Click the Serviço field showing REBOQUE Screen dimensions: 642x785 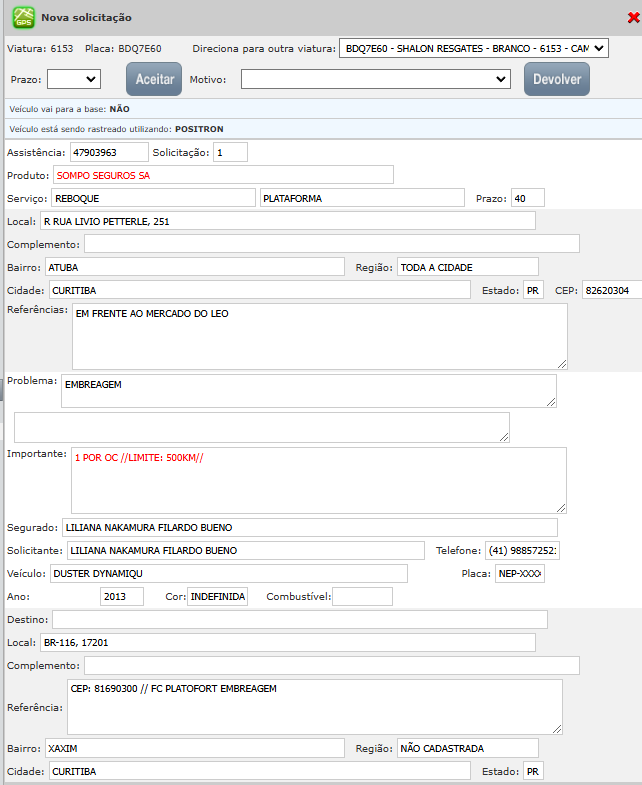152,198
